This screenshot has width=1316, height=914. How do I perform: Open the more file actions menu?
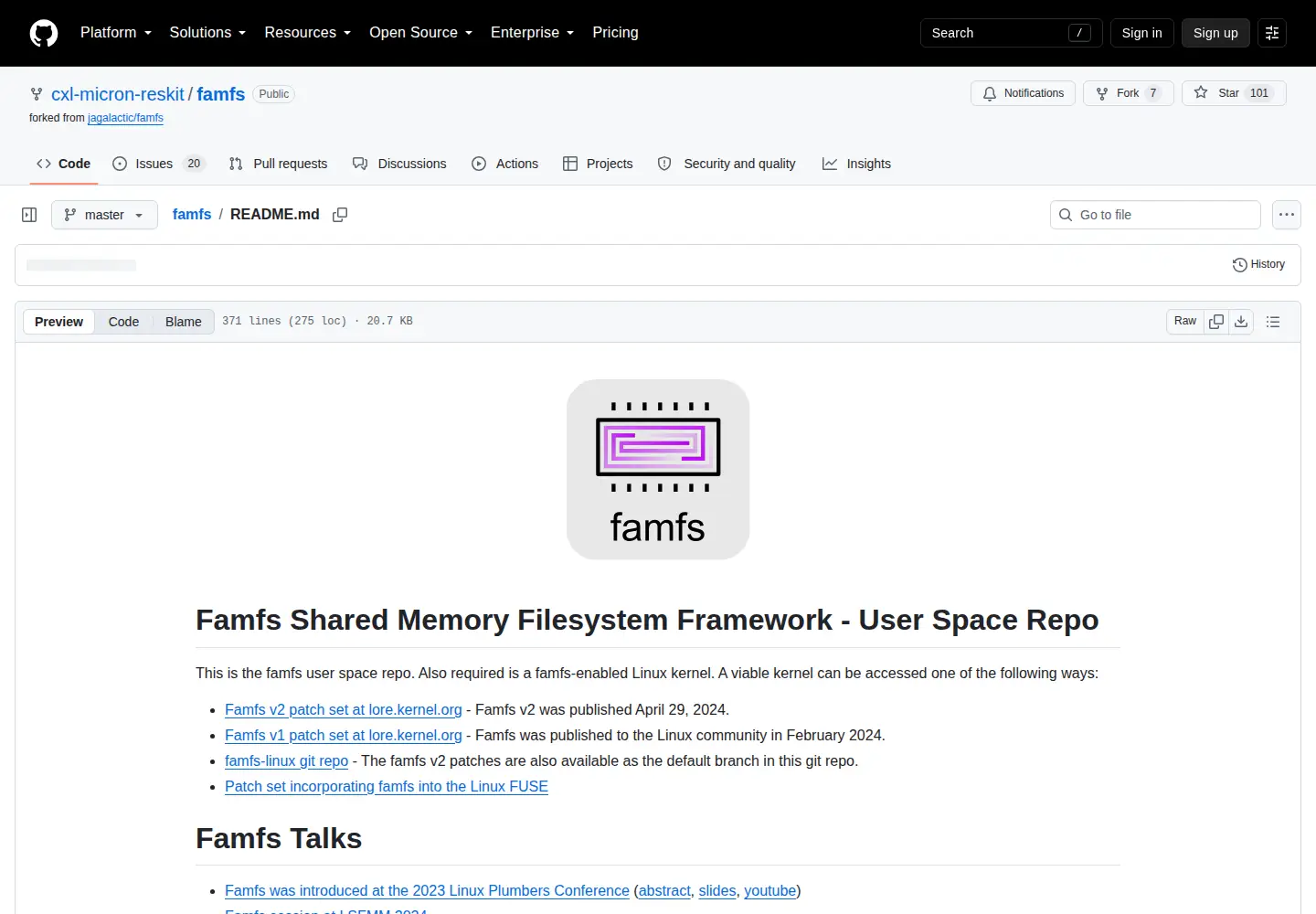tap(1287, 215)
